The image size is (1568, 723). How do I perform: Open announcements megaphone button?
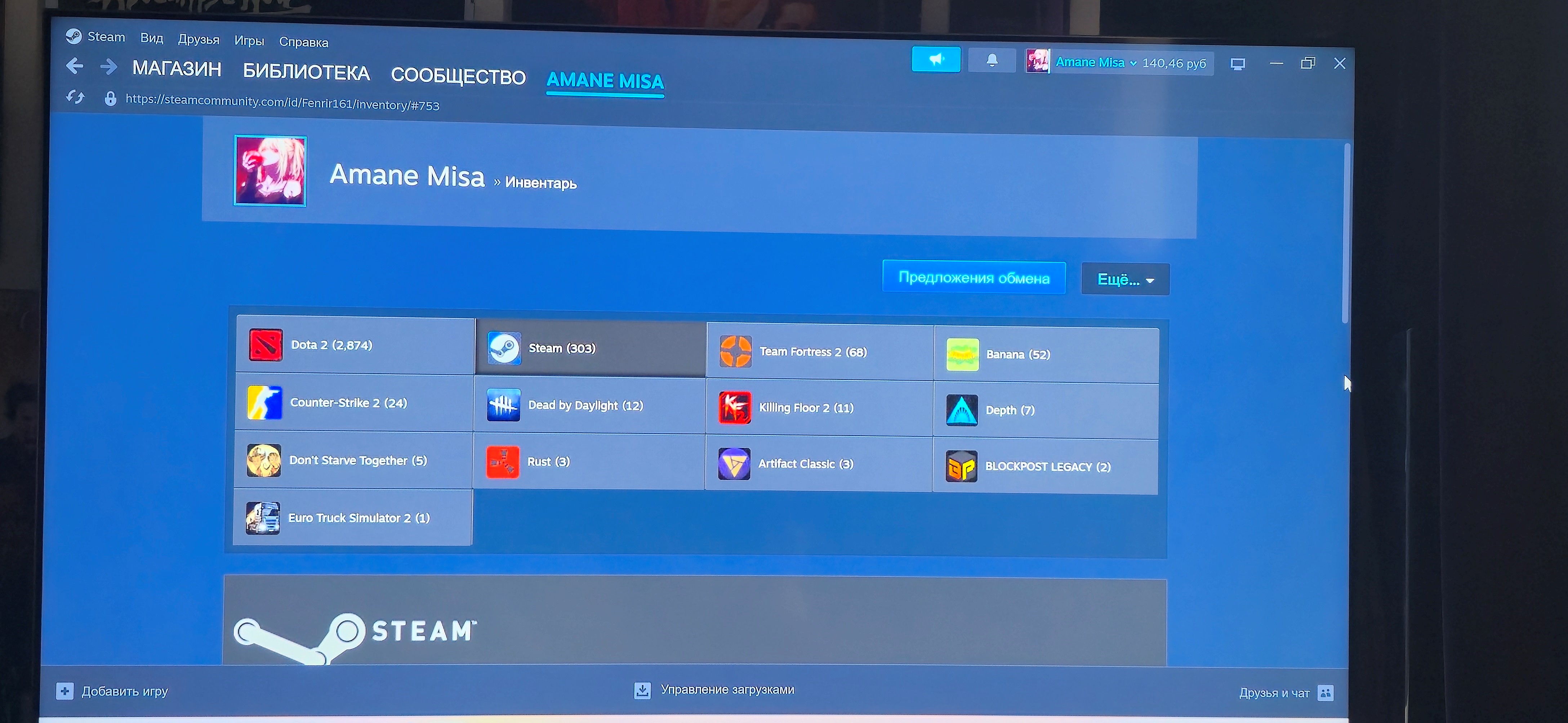point(936,59)
